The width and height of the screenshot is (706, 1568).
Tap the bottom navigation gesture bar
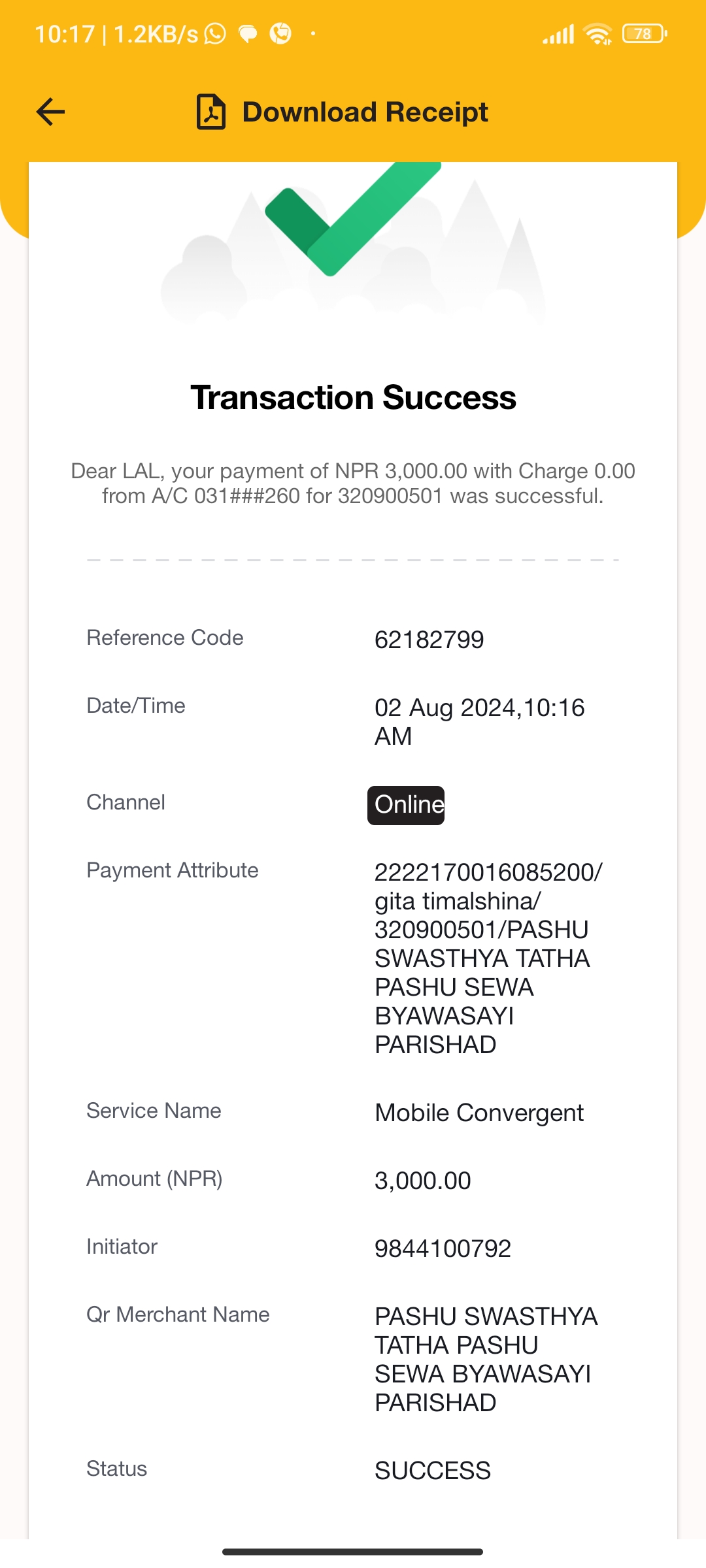pyautogui.click(x=352, y=1552)
